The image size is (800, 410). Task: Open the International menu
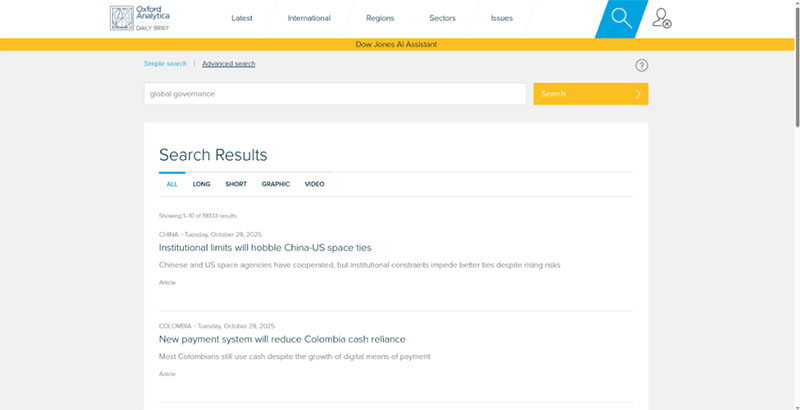pyautogui.click(x=309, y=18)
